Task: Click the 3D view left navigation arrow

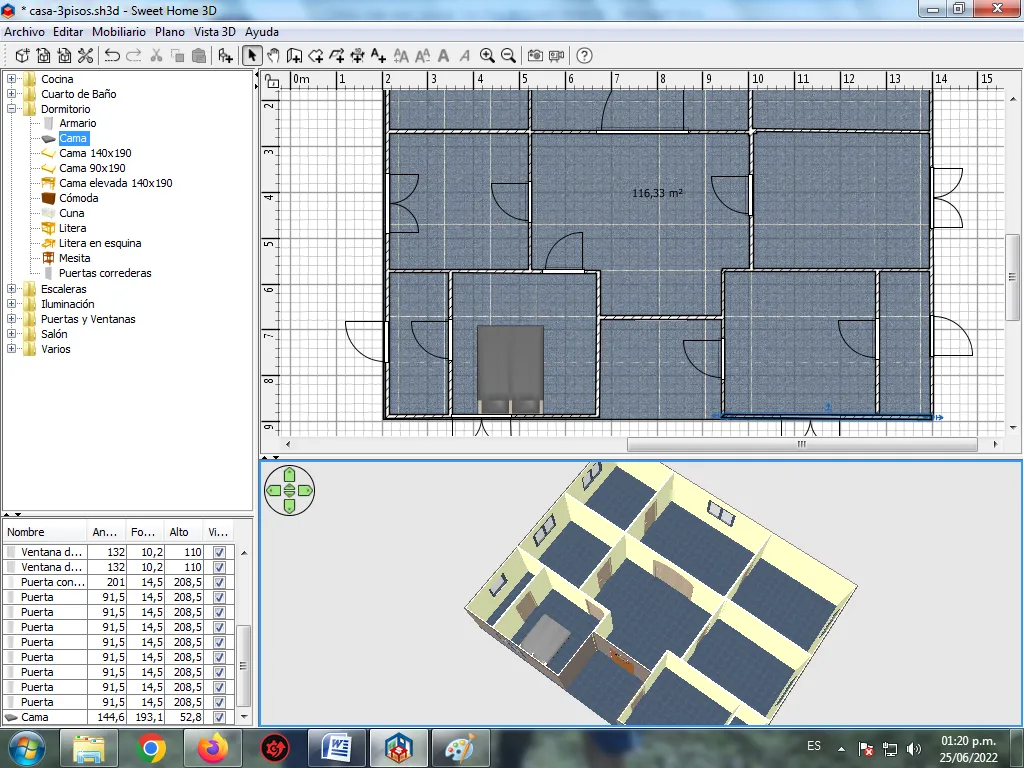Action: (274, 490)
